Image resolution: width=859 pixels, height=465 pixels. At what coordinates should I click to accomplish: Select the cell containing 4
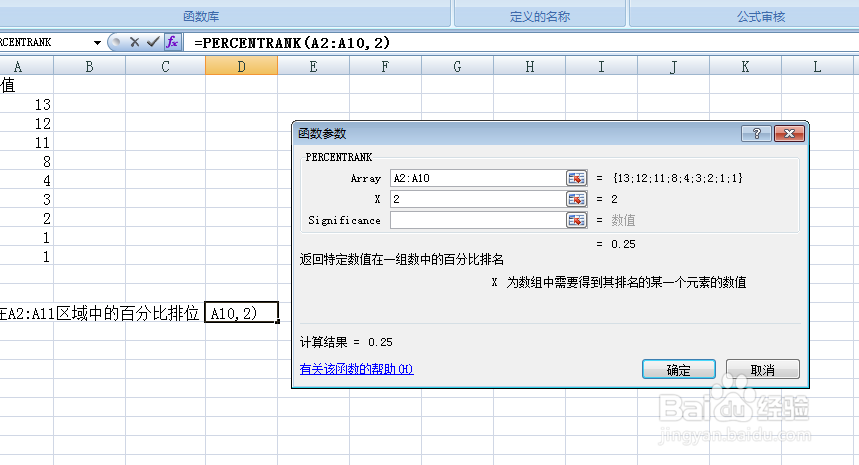click(26, 180)
